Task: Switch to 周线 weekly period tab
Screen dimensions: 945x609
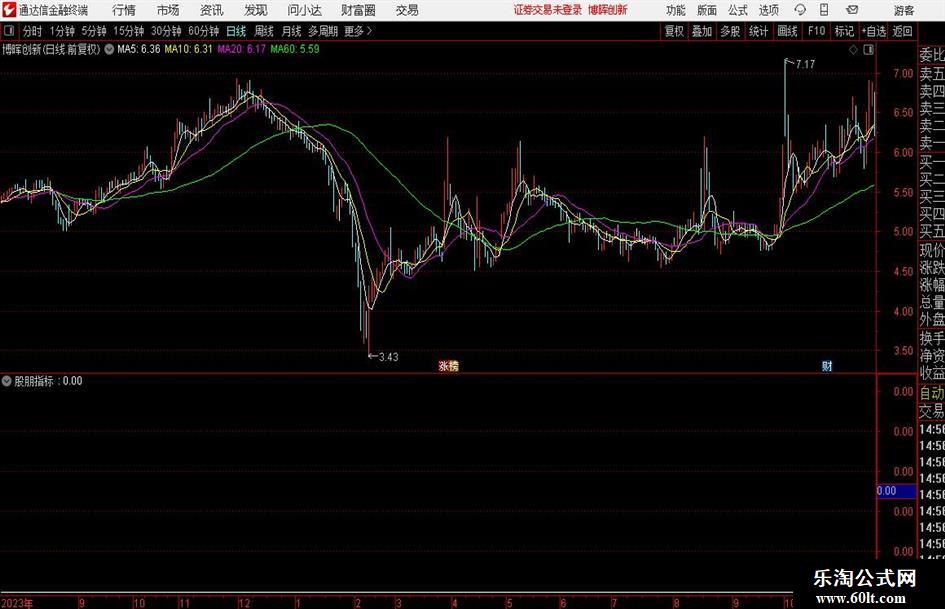Action: (264, 31)
